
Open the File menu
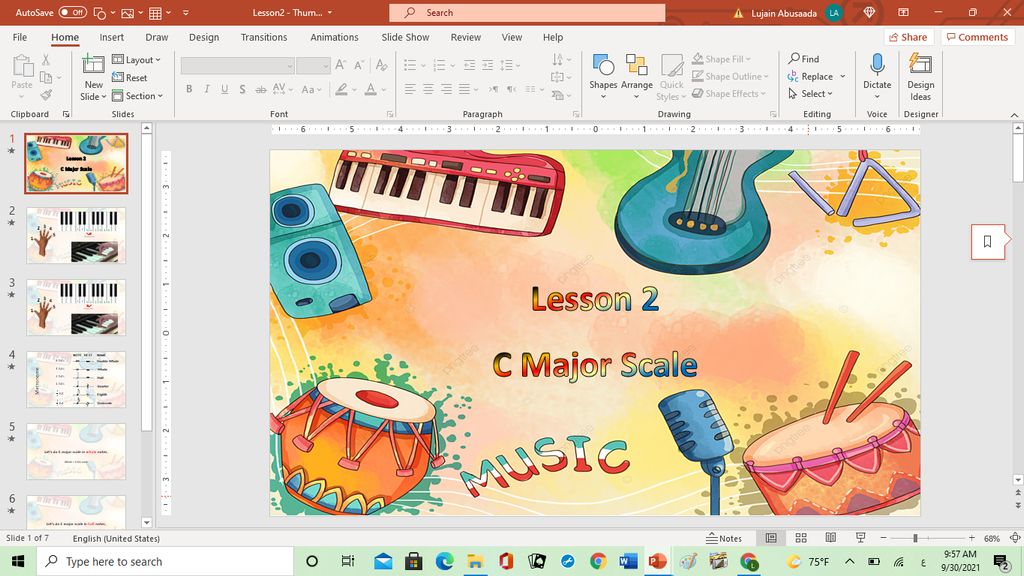point(20,37)
